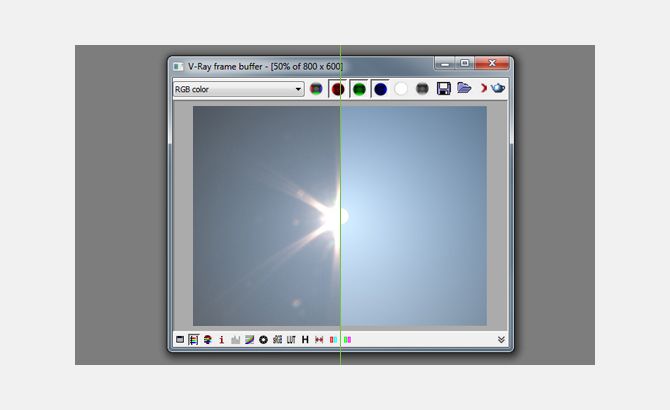Click the V-Ray frame buffer window icon

point(178,67)
